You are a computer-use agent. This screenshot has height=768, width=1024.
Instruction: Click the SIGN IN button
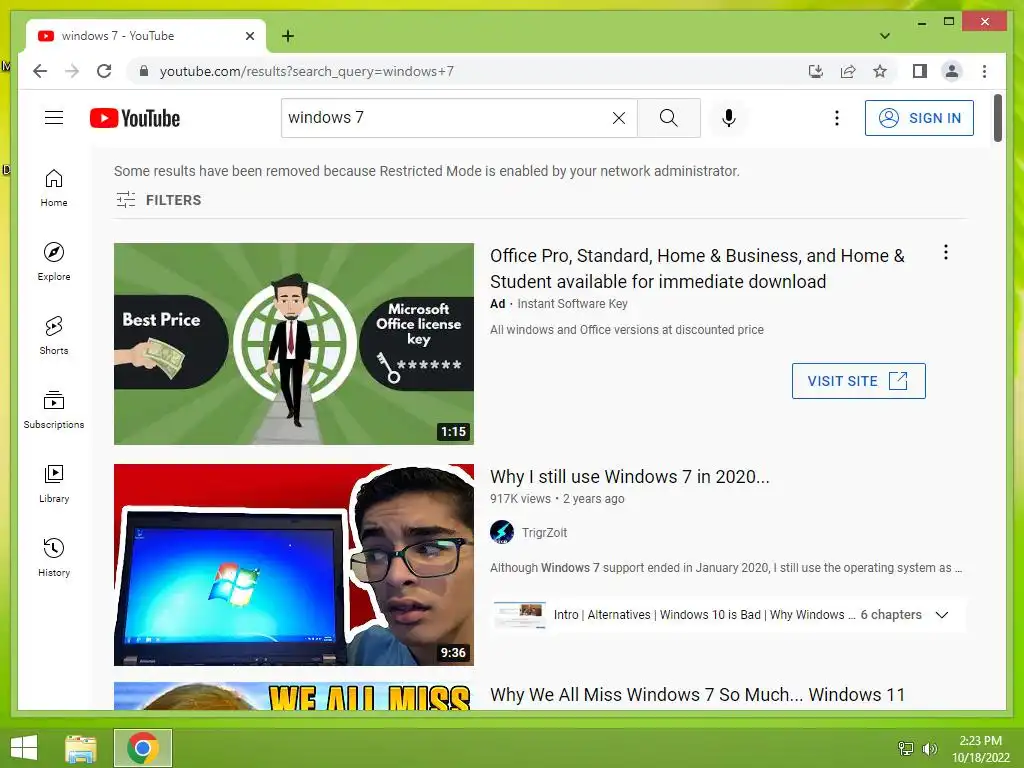919,118
